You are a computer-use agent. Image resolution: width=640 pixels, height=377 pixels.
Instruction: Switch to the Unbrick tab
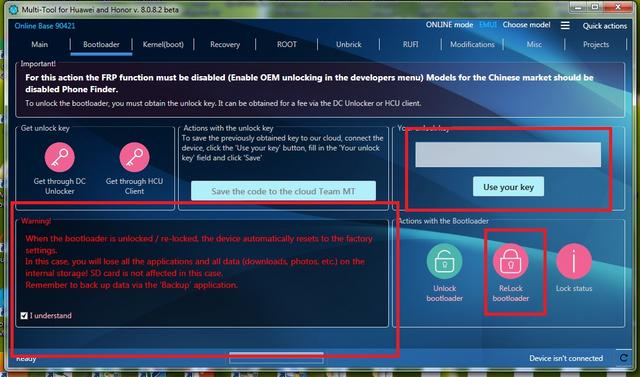(x=349, y=44)
